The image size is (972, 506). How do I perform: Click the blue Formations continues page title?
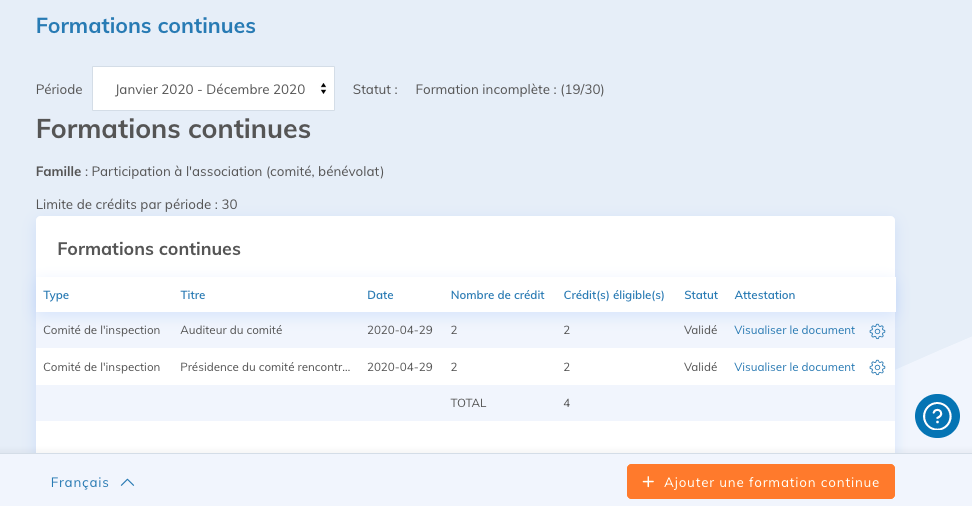(x=146, y=26)
